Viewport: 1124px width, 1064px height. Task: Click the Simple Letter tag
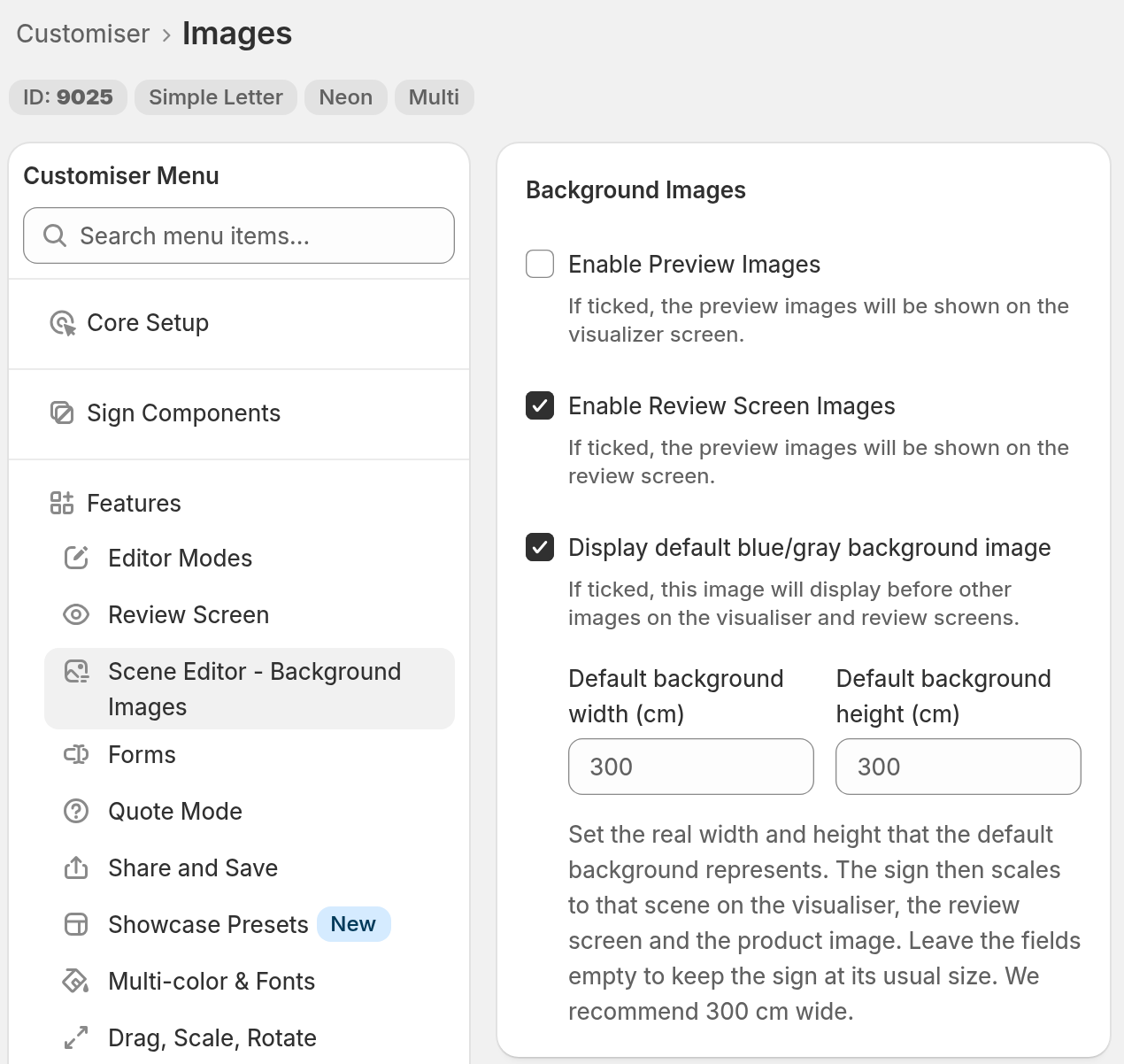click(216, 97)
